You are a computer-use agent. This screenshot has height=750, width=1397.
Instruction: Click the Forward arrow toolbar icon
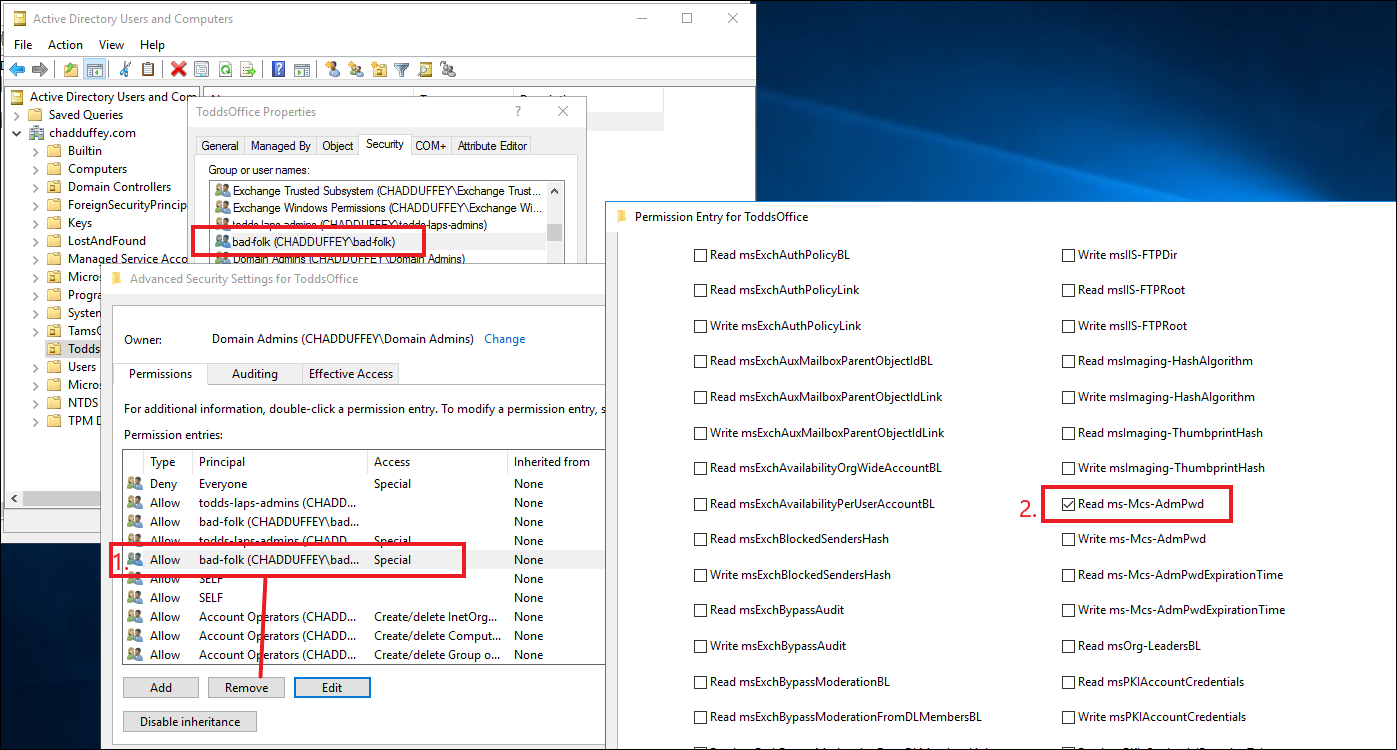pos(40,69)
